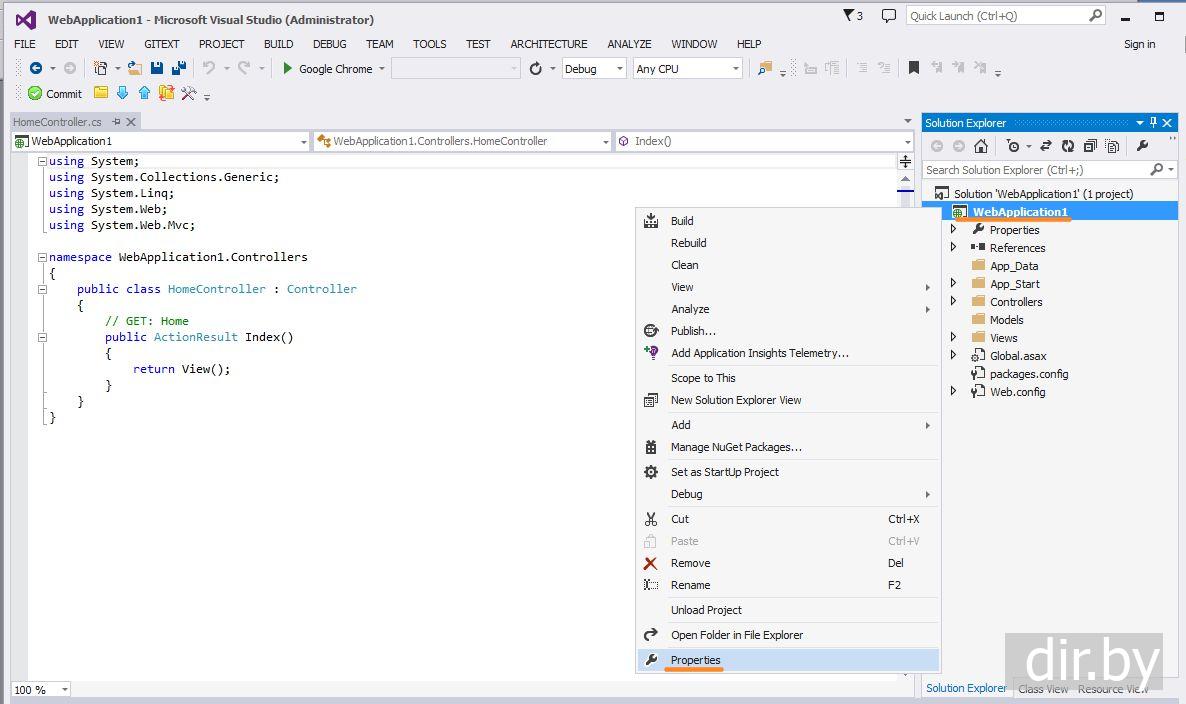
Task: Click the Git pull down-arrow icon
Action: [x=123, y=93]
